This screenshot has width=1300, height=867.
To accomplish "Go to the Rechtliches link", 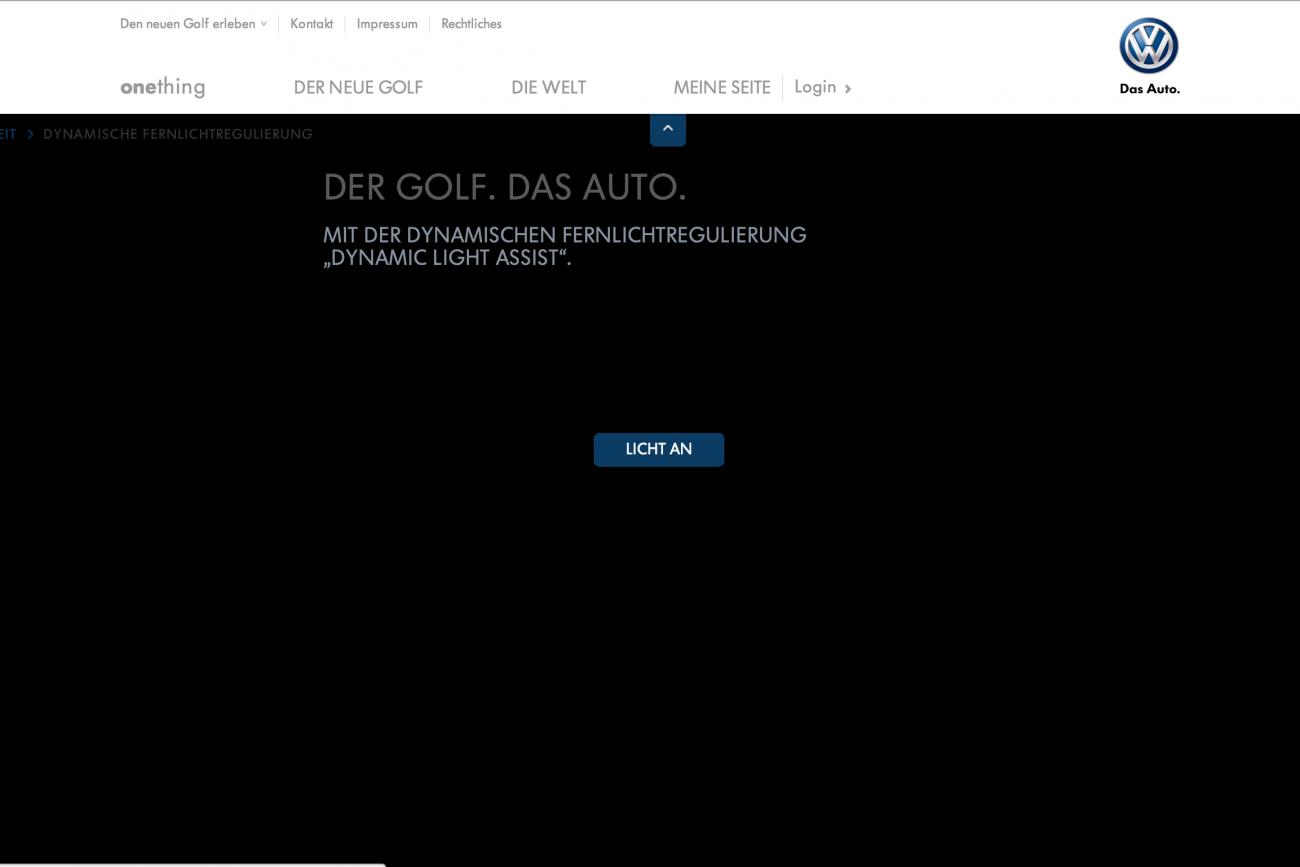I will click(471, 24).
